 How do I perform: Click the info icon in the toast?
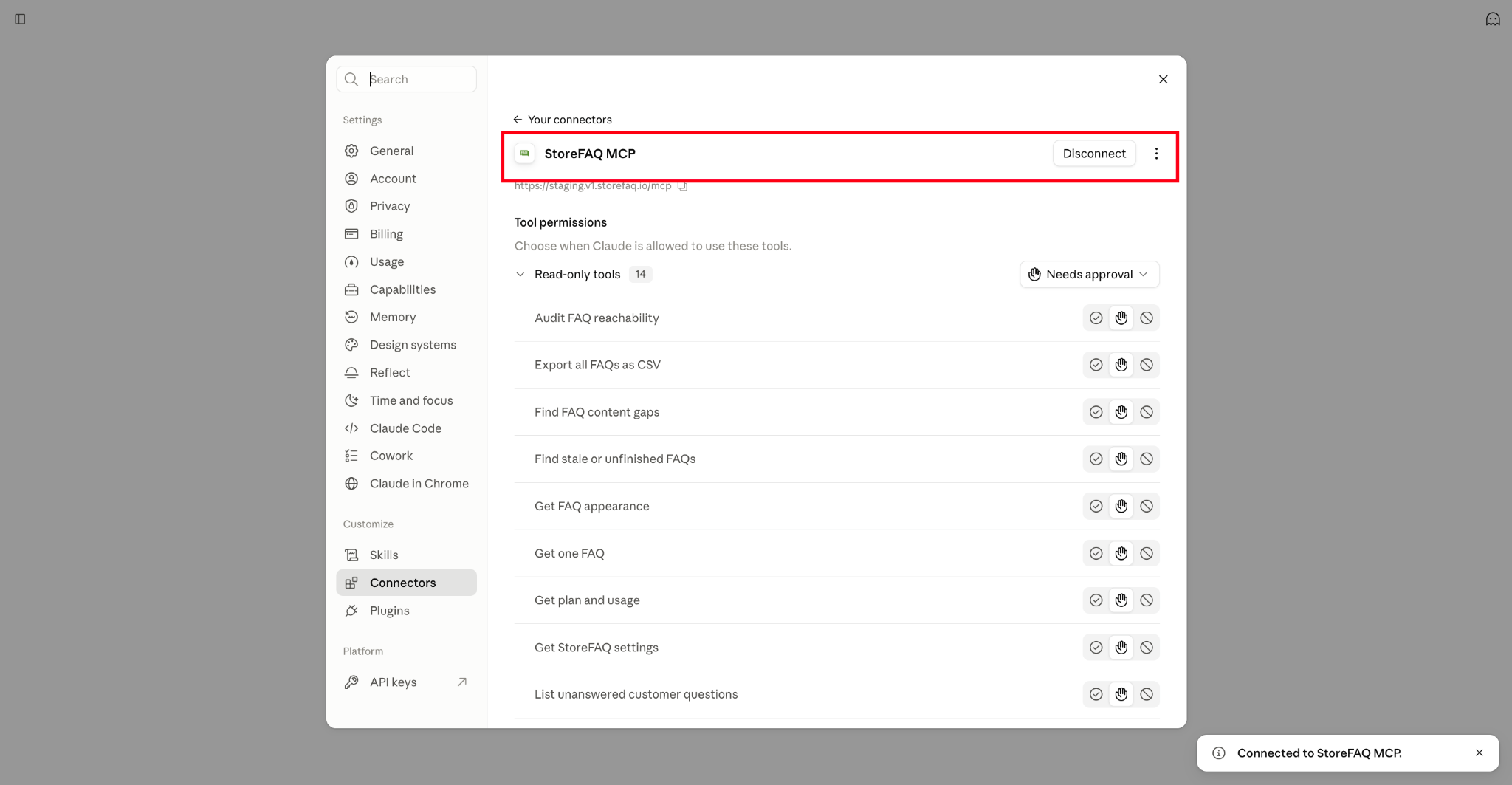1219,753
